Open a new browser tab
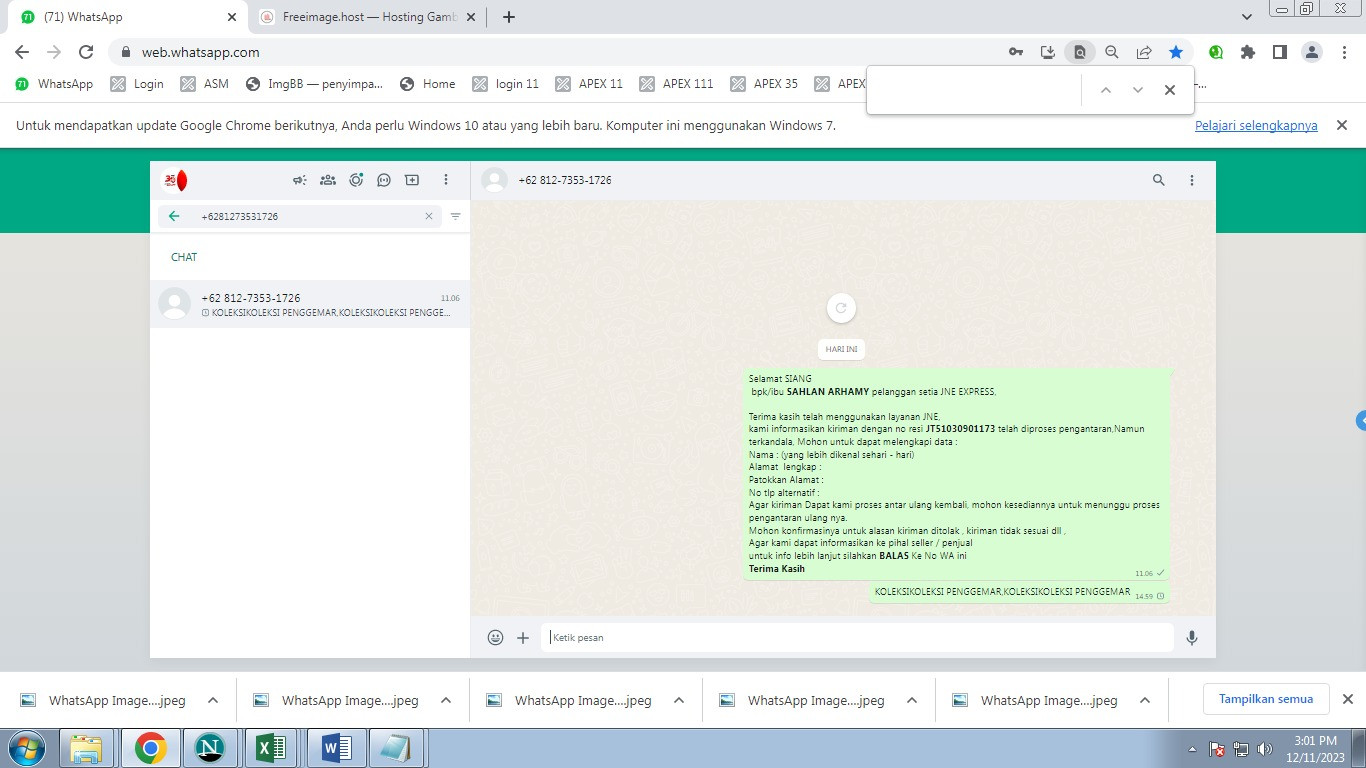Viewport: 1366px width, 768px height. click(x=509, y=17)
